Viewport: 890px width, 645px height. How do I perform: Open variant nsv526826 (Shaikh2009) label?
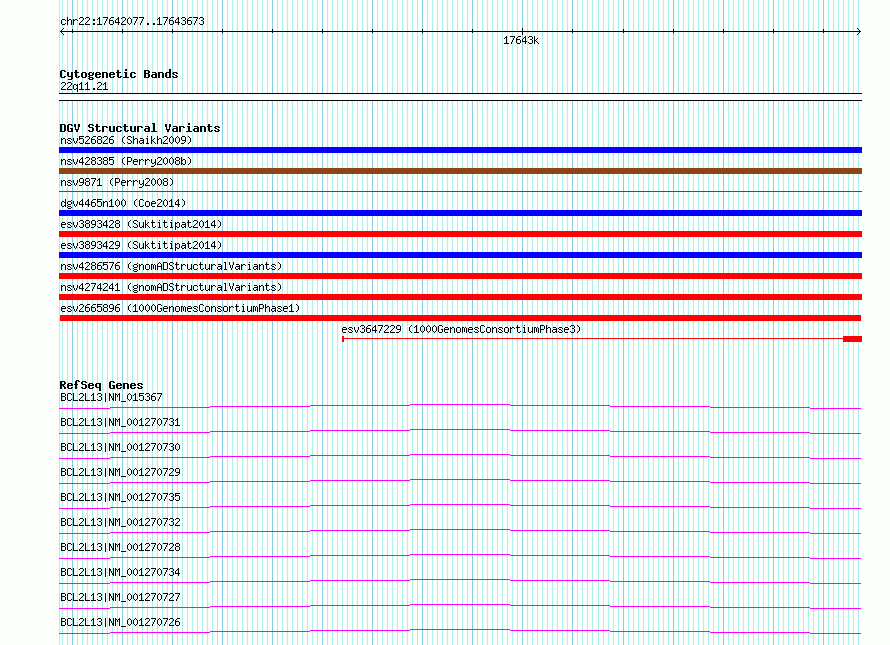(126, 140)
